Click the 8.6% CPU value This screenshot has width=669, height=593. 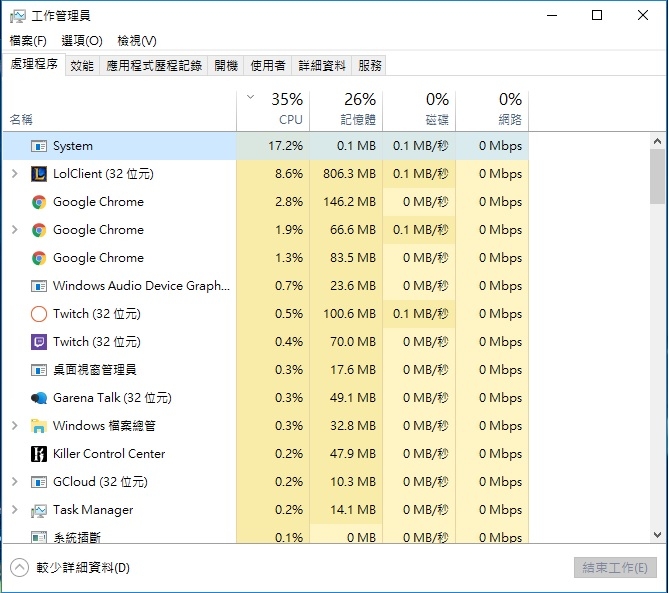tap(289, 174)
